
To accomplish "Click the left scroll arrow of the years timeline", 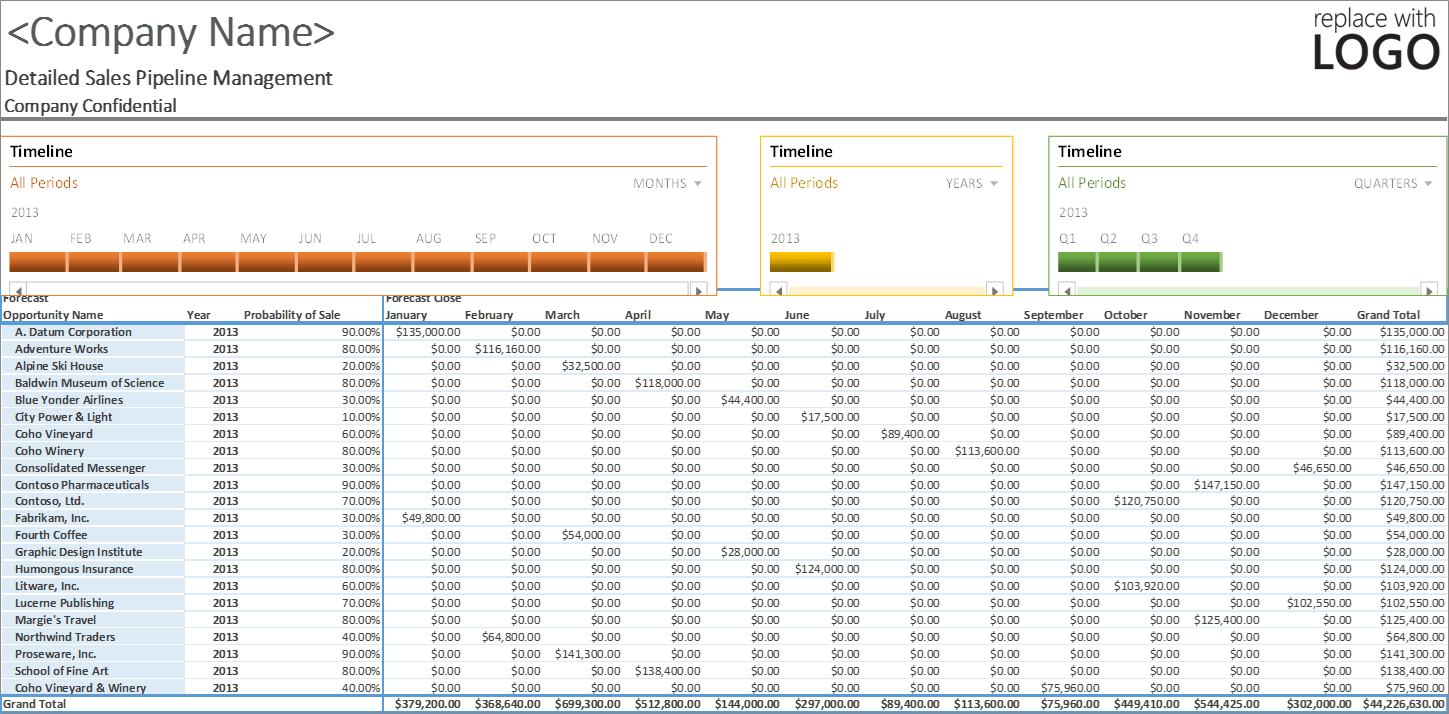I will tap(779, 289).
